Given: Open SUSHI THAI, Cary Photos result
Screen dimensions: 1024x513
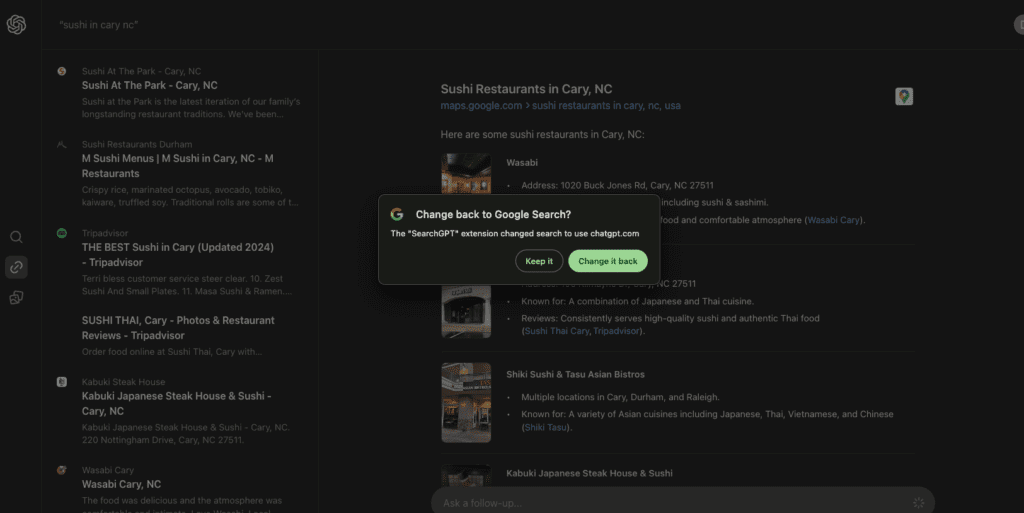Looking at the screenshot, I should (x=178, y=328).
